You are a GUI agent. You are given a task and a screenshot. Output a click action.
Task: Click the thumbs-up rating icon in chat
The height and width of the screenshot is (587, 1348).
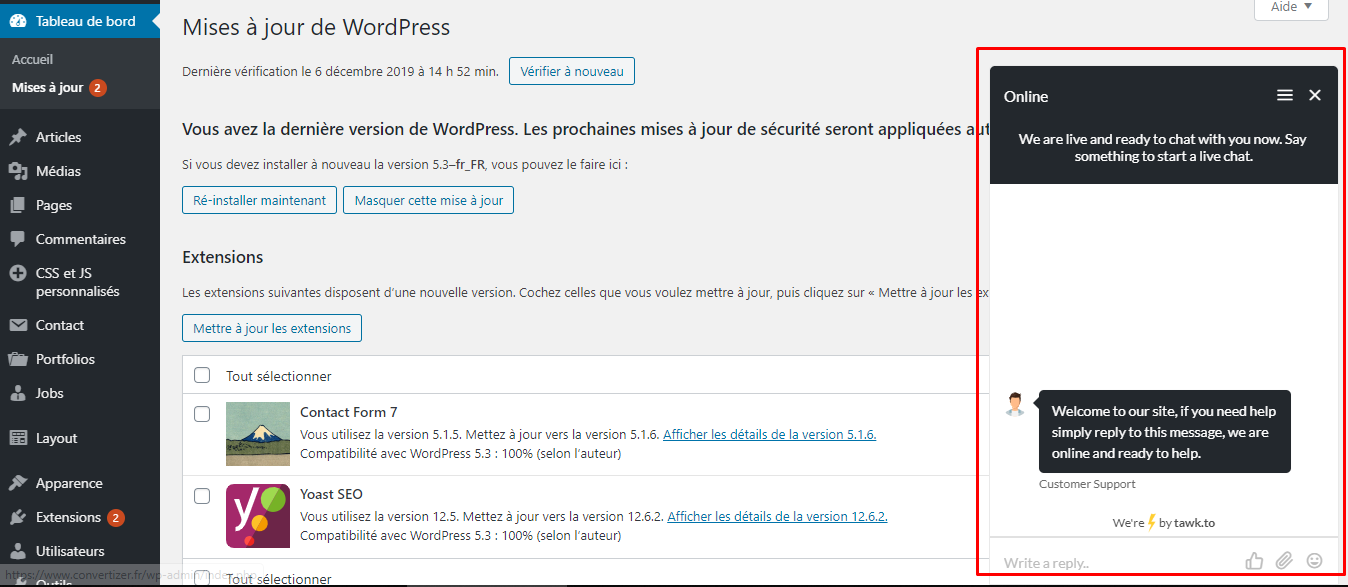(x=1254, y=561)
